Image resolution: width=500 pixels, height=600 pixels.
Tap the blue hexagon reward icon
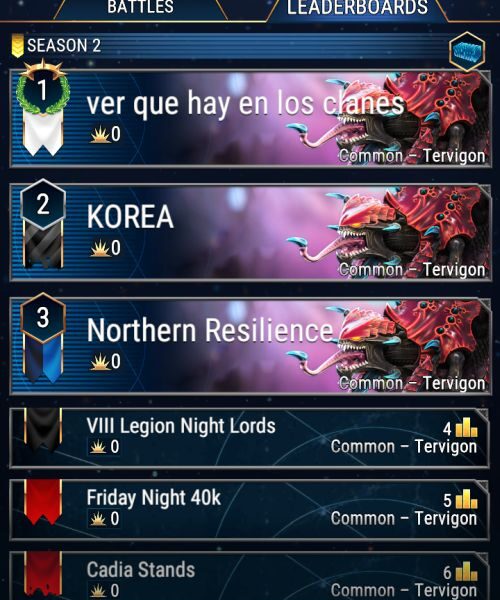467,52
